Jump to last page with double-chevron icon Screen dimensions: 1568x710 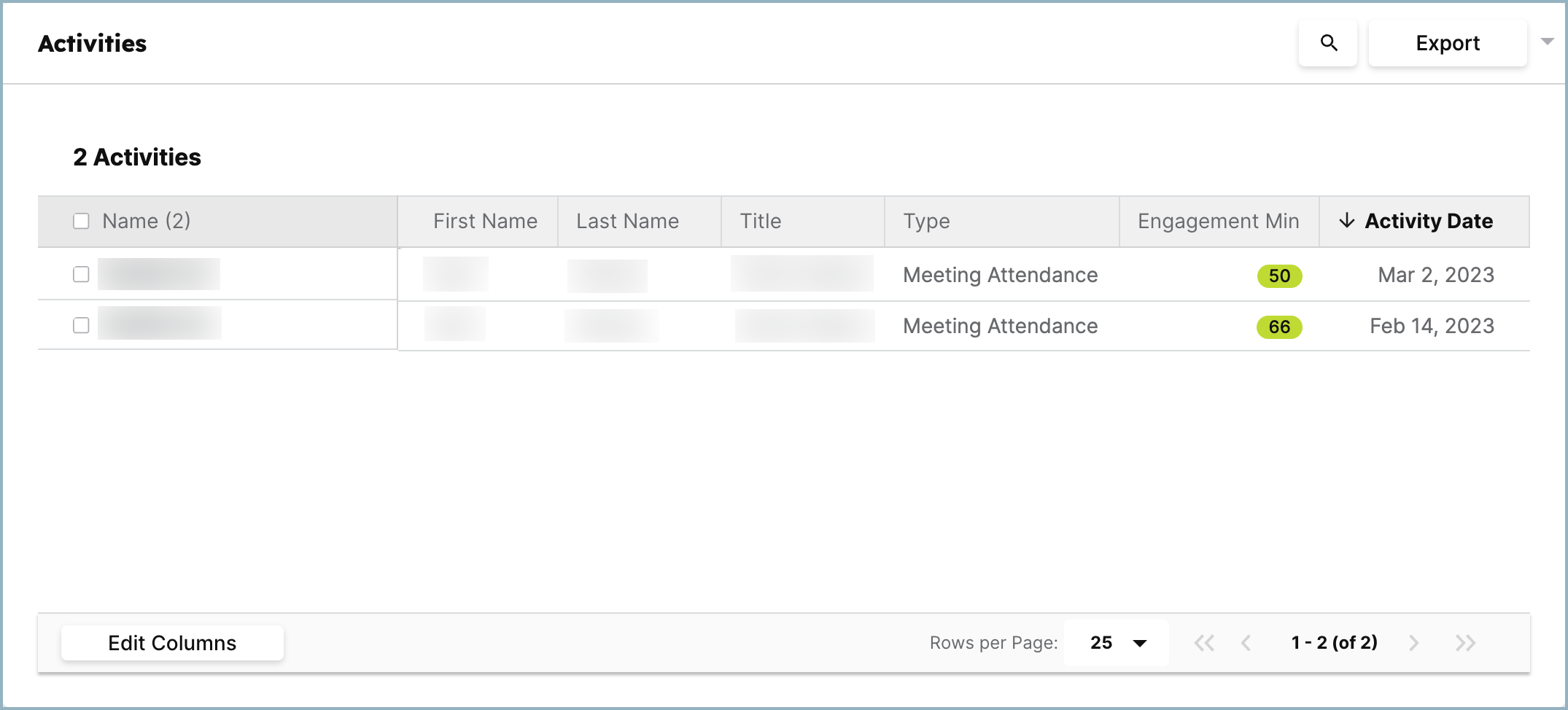click(1466, 642)
